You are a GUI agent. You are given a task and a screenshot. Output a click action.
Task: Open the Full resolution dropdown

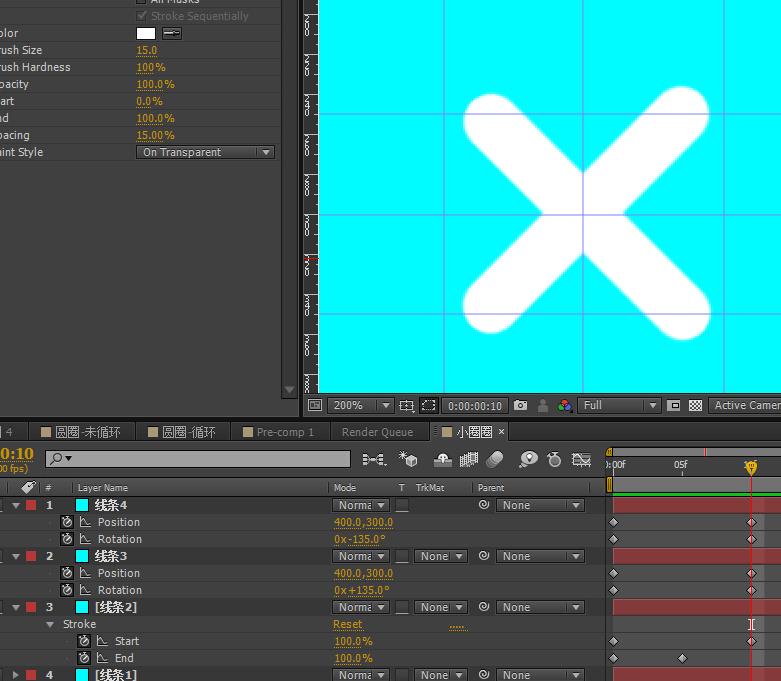tap(619, 406)
